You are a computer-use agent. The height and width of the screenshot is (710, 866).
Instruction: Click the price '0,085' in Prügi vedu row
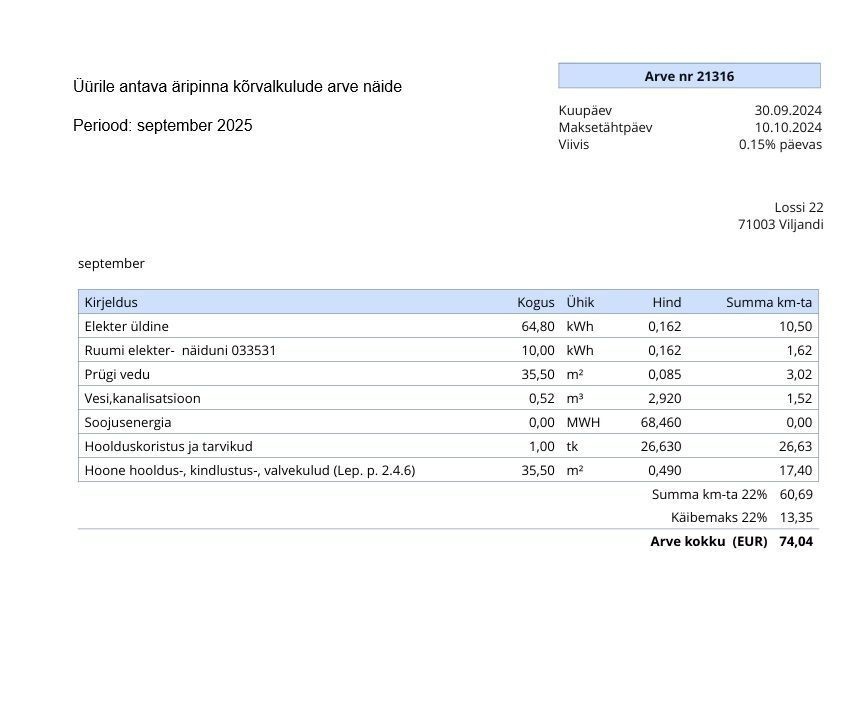coord(664,374)
